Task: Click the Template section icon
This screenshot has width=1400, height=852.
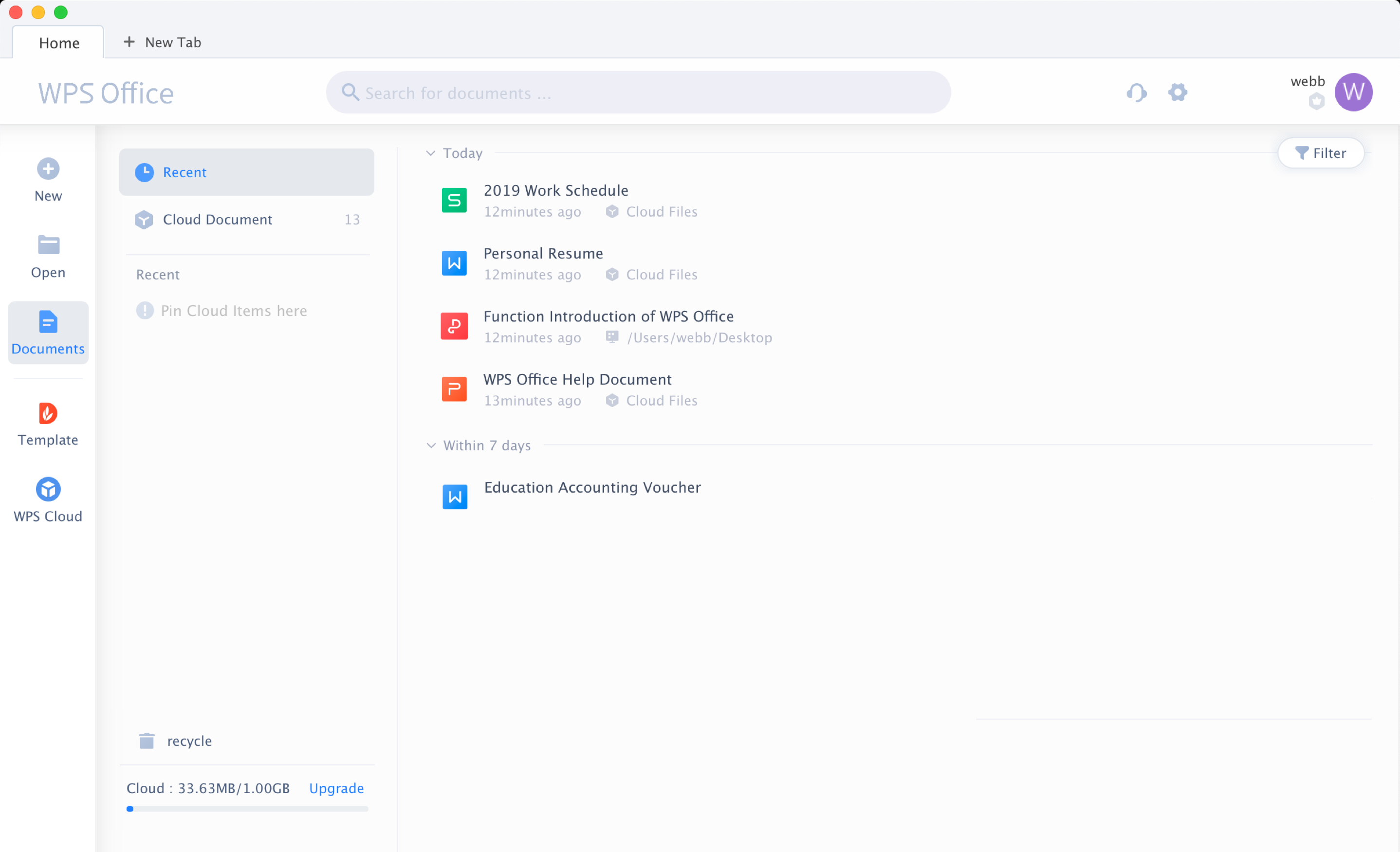Action: point(48,413)
